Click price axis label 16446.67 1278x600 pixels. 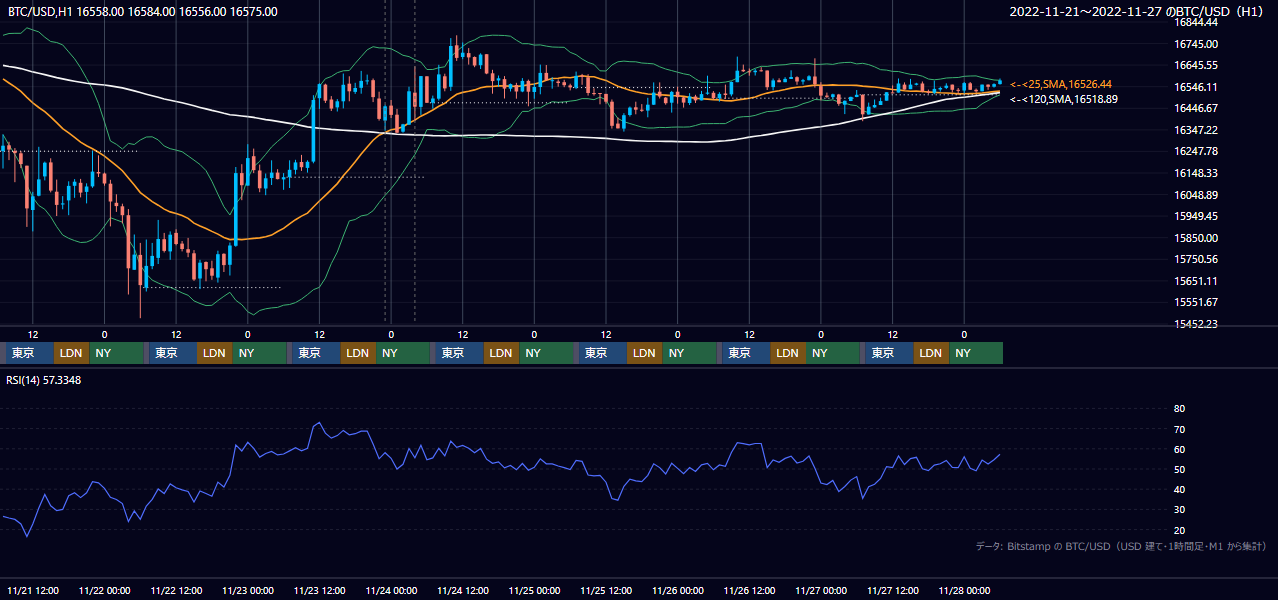[x=1196, y=108]
